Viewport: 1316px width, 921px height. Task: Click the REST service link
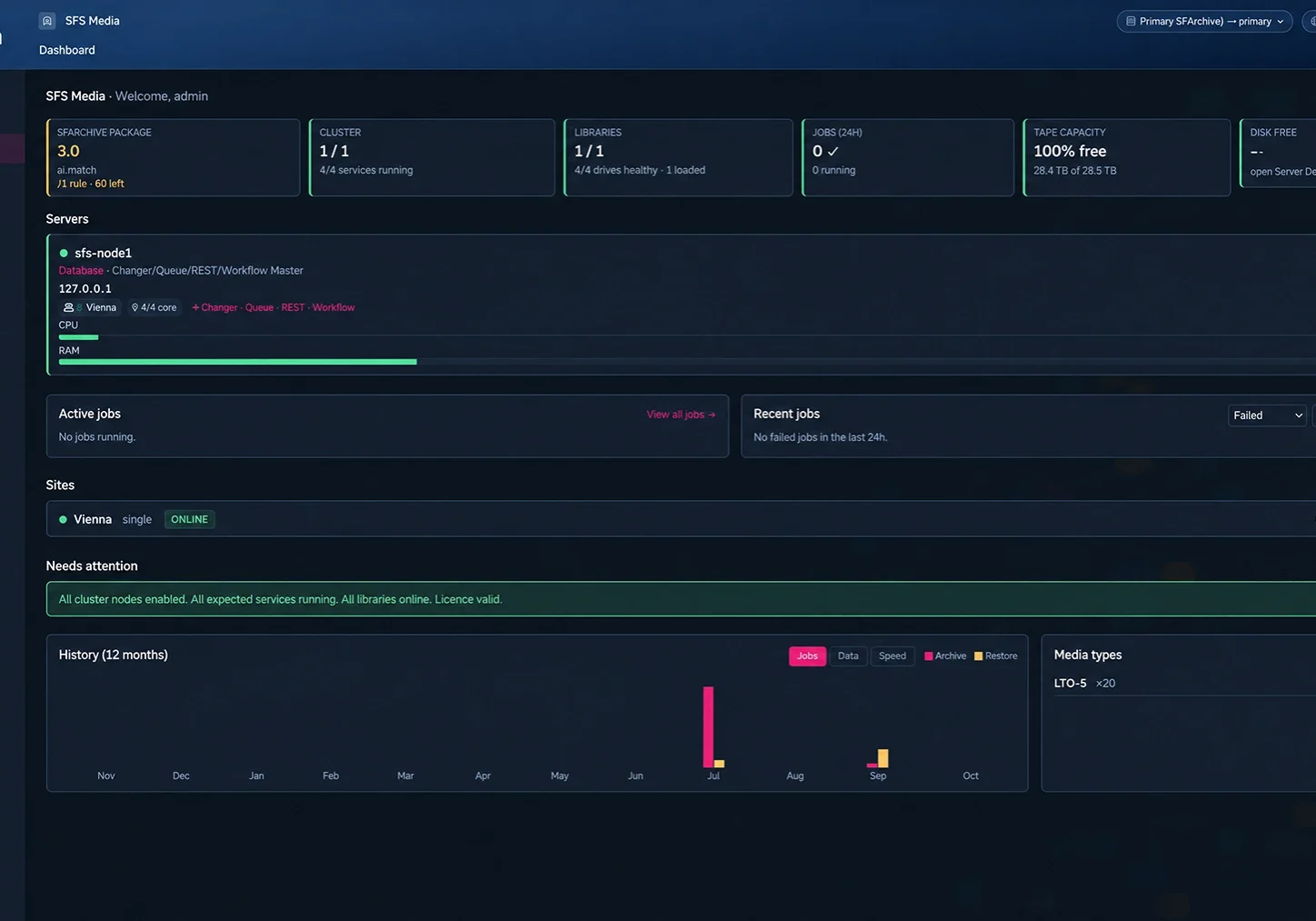tap(293, 307)
